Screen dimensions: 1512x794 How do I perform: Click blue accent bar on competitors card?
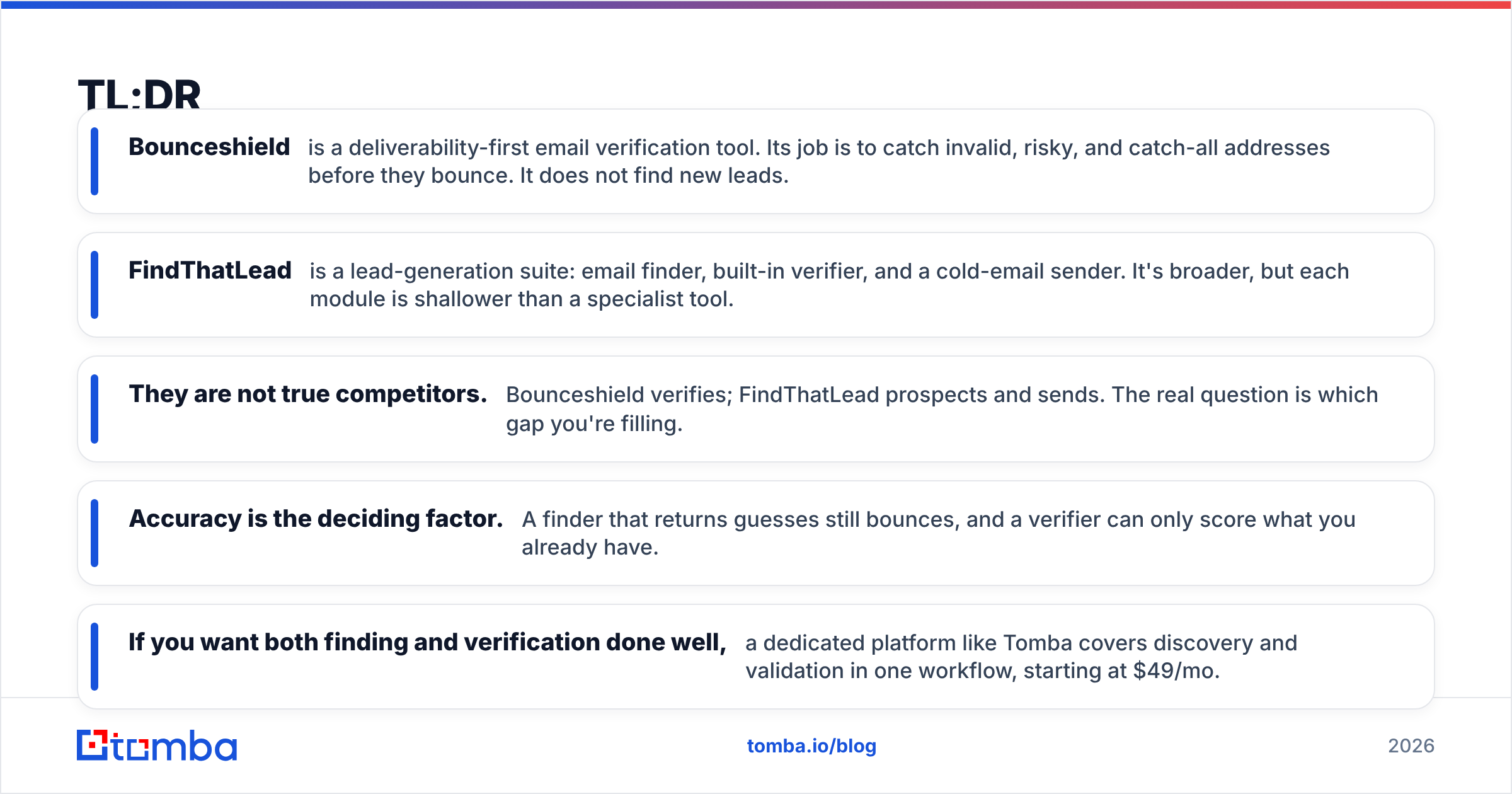point(94,409)
